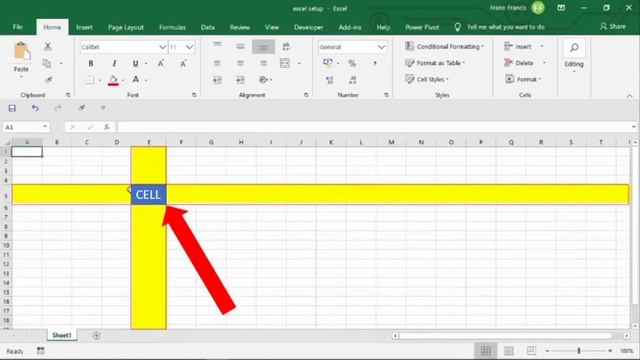The width and height of the screenshot is (640, 360).
Task: Click Save icon in quick access toolbar
Action: (x=12, y=108)
